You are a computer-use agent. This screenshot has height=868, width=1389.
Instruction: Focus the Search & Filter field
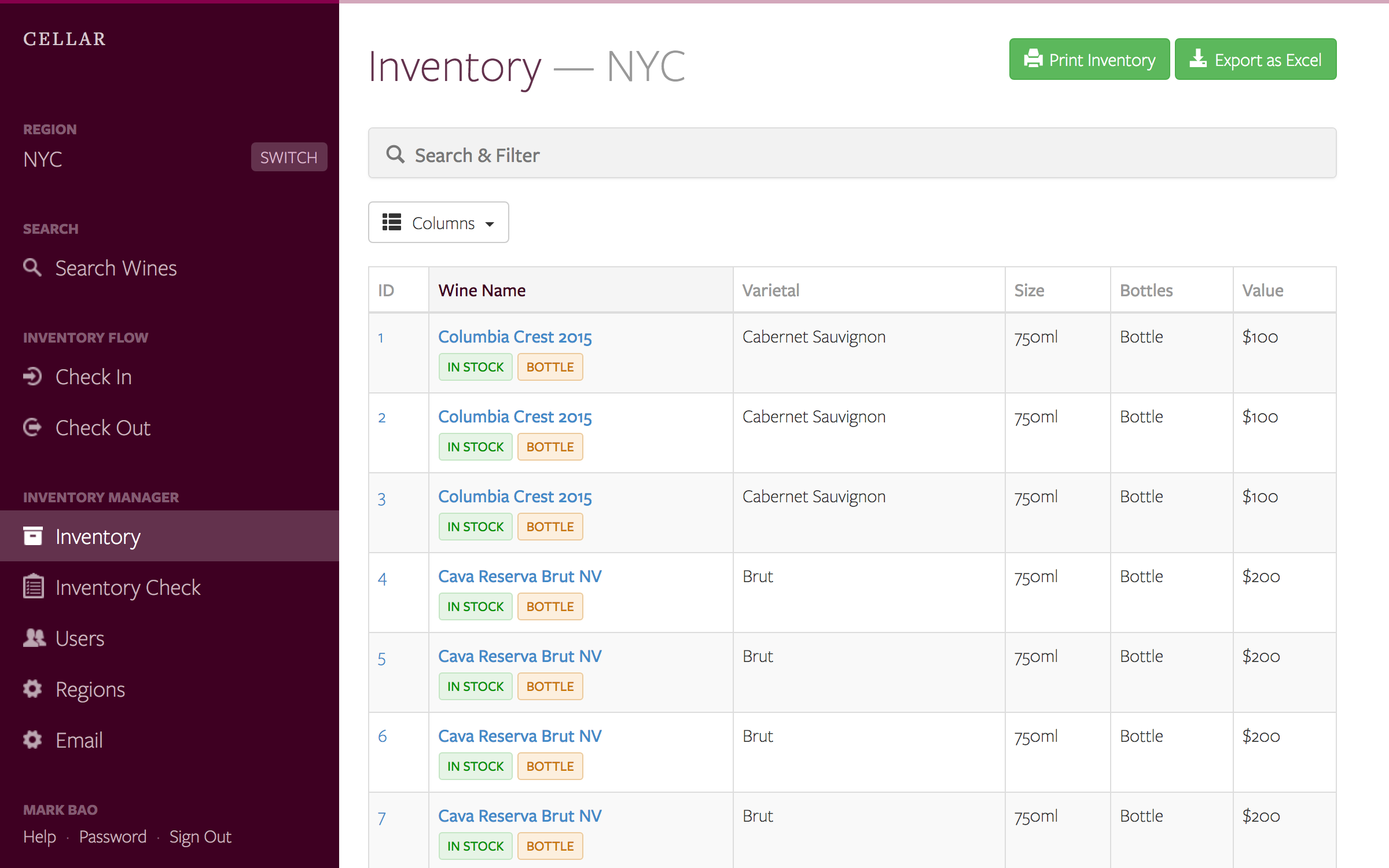pyautogui.click(x=852, y=153)
